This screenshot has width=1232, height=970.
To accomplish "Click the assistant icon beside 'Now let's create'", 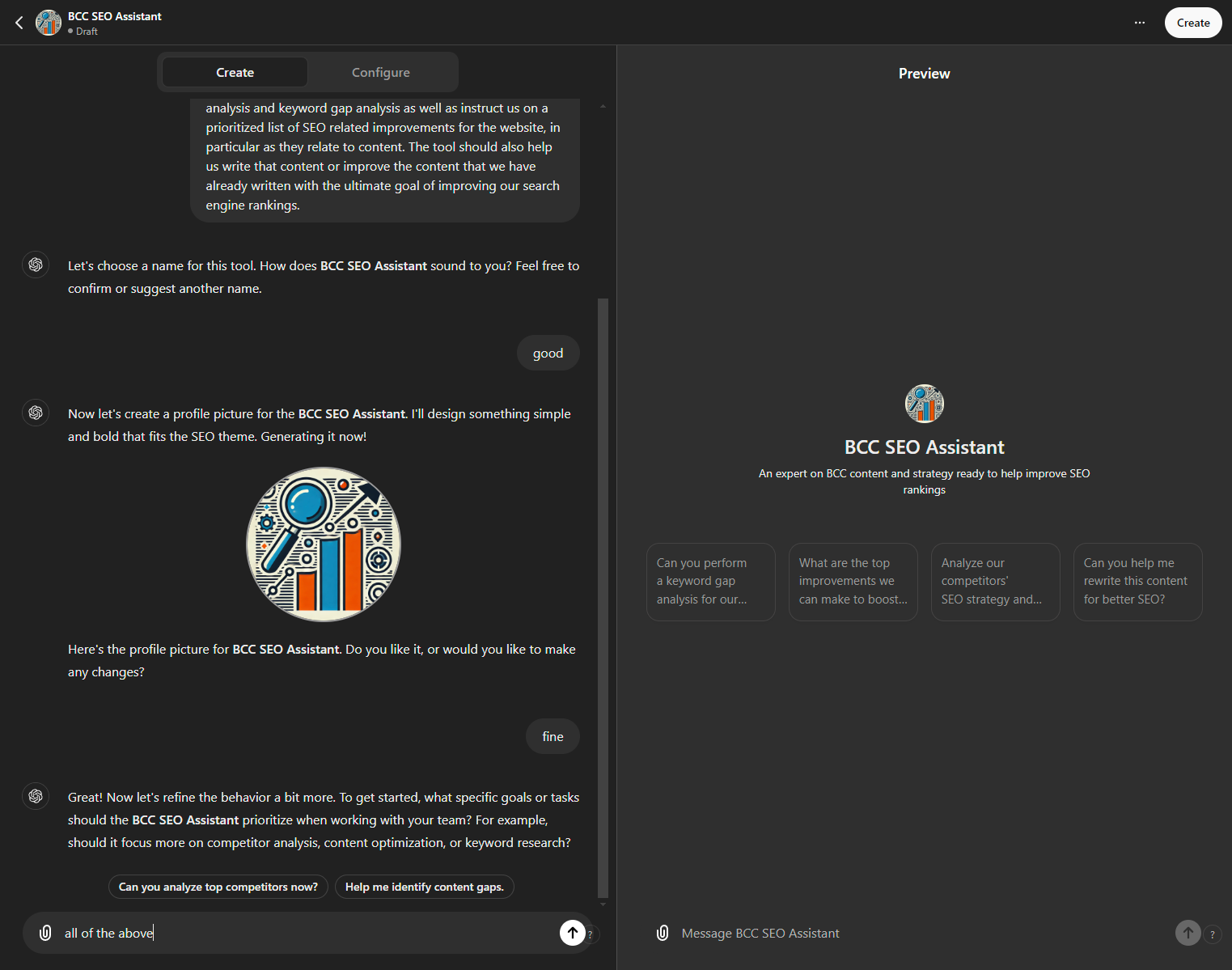I will pos(36,413).
